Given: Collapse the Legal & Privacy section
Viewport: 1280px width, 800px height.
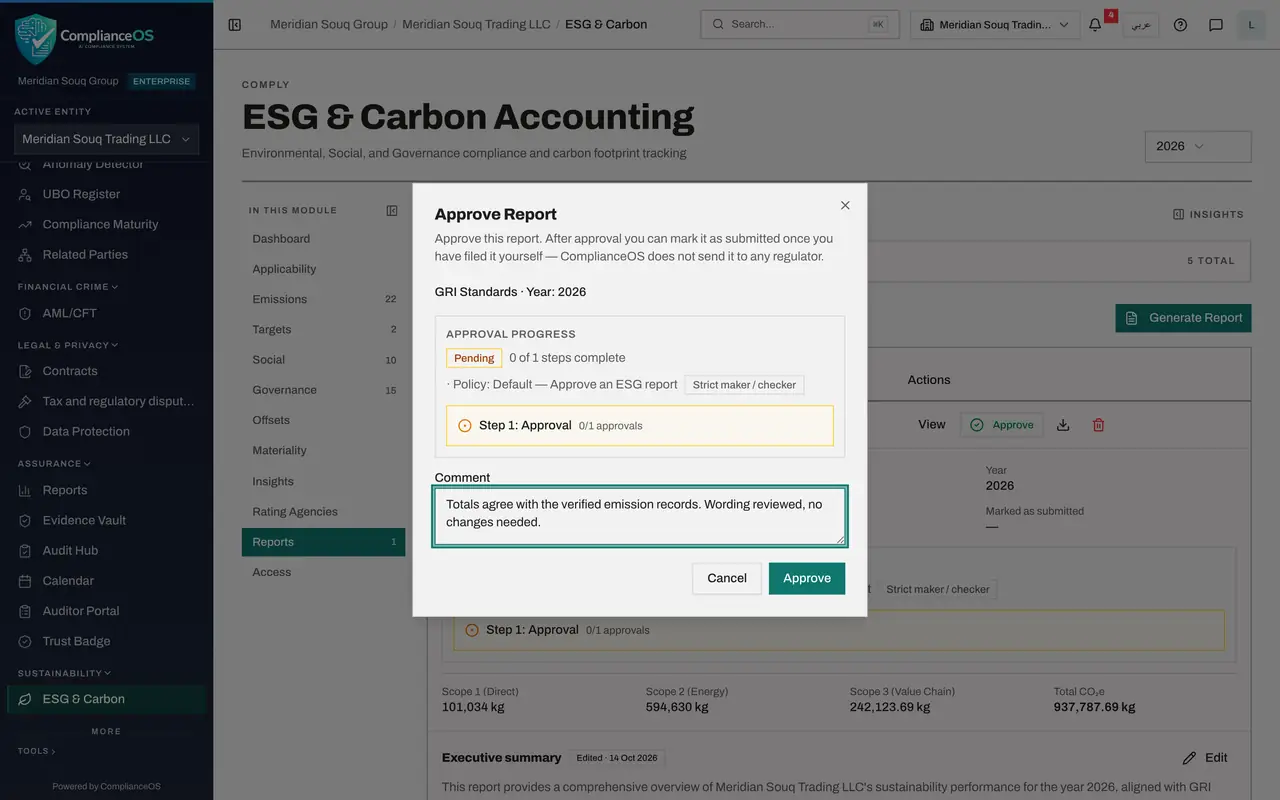Looking at the screenshot, I should click(68, 345).
